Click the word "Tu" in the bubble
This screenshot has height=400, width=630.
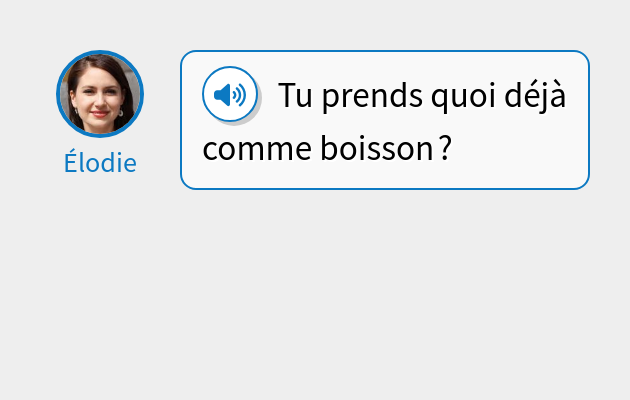tap(296, 96)
